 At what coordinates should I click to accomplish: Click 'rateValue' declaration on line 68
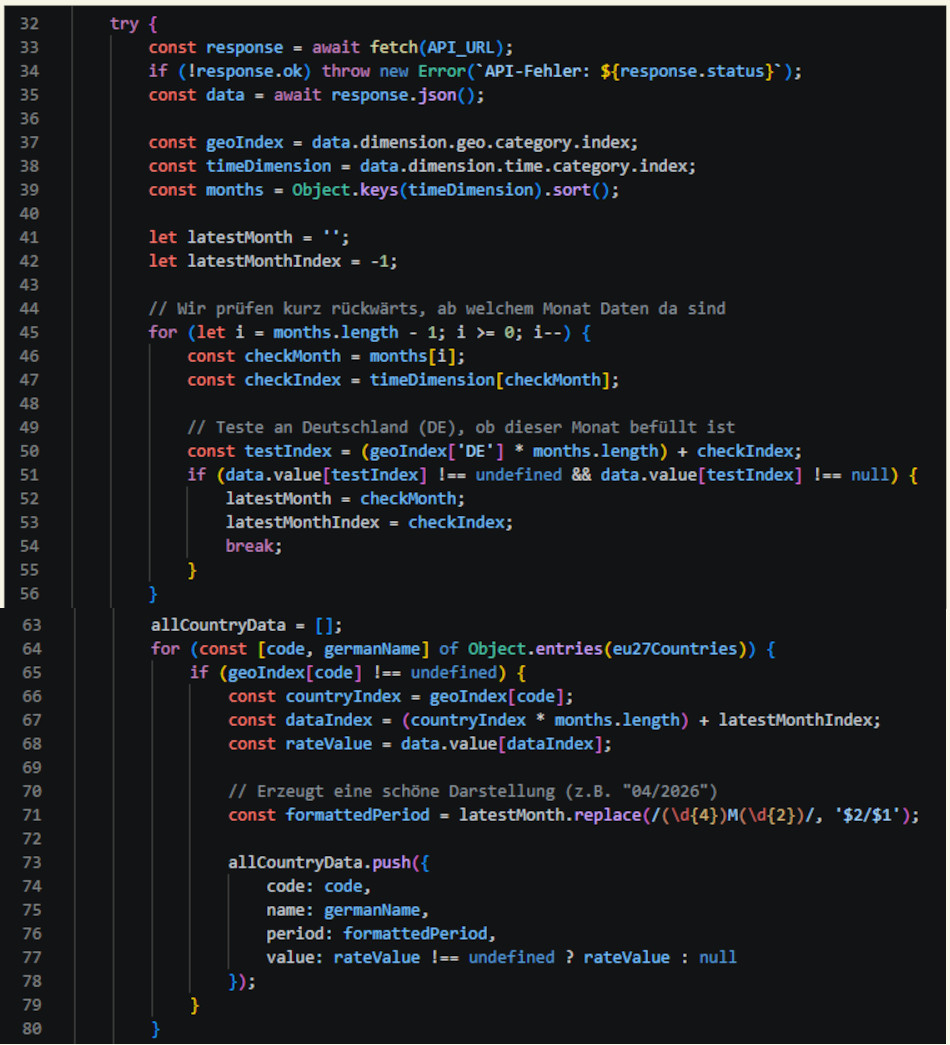[329, 744]
